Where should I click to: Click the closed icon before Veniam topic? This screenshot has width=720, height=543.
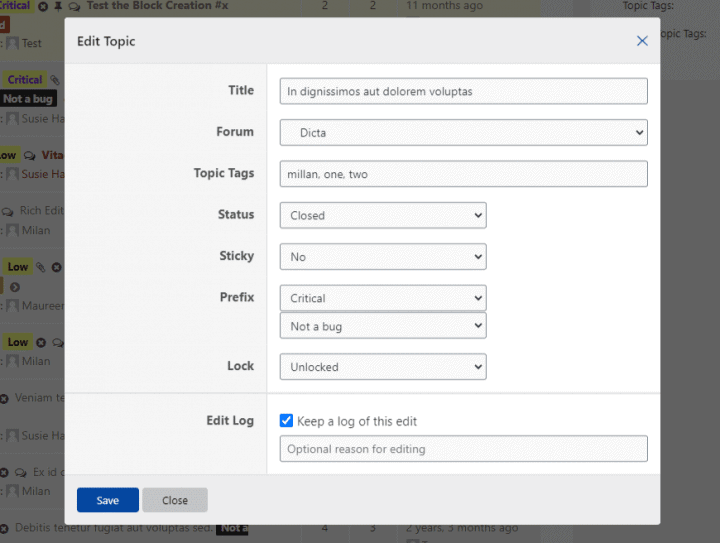[x=4, y=399]
